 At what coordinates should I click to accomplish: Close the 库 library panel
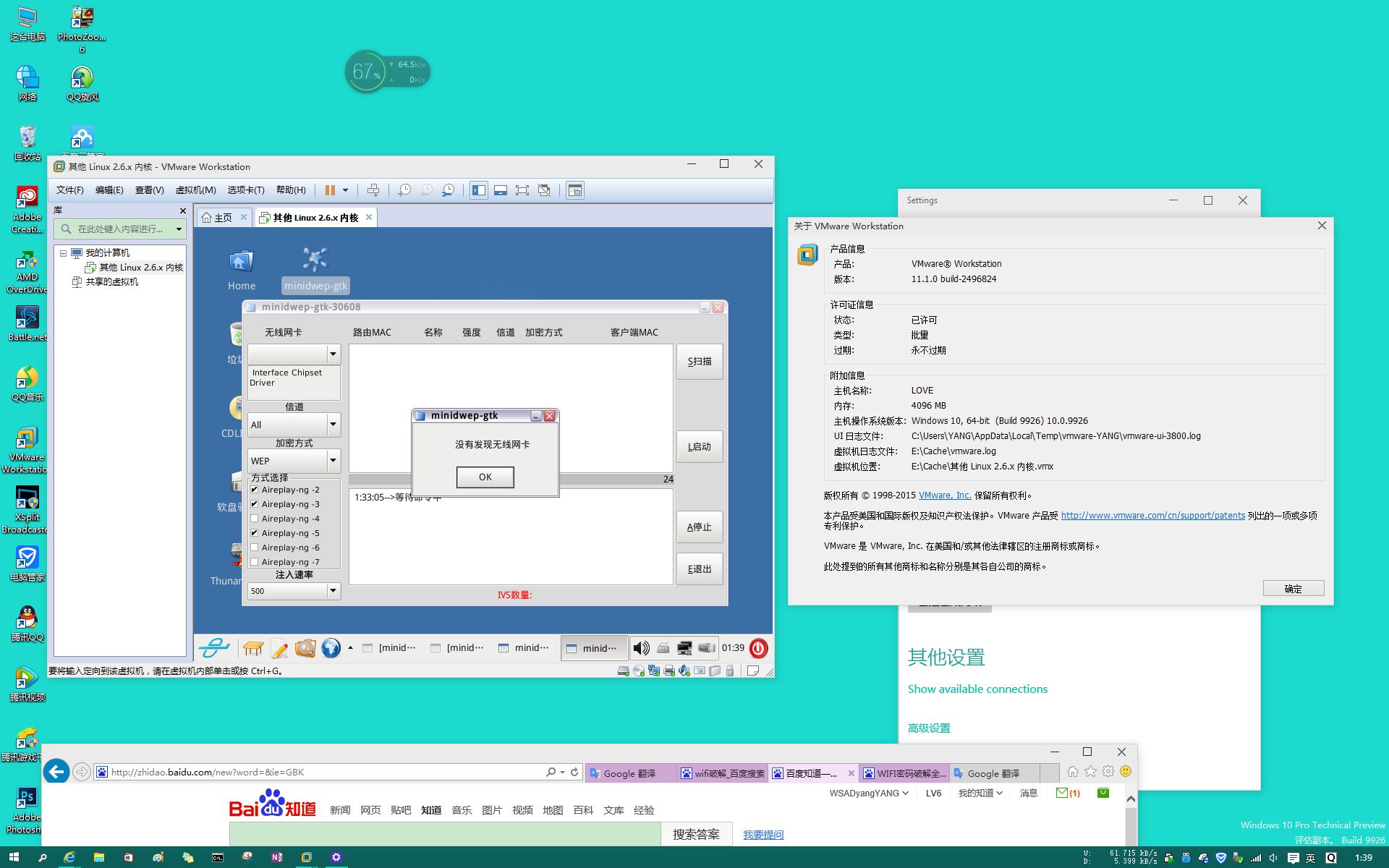pyautogui.click(x=183, y=210)
